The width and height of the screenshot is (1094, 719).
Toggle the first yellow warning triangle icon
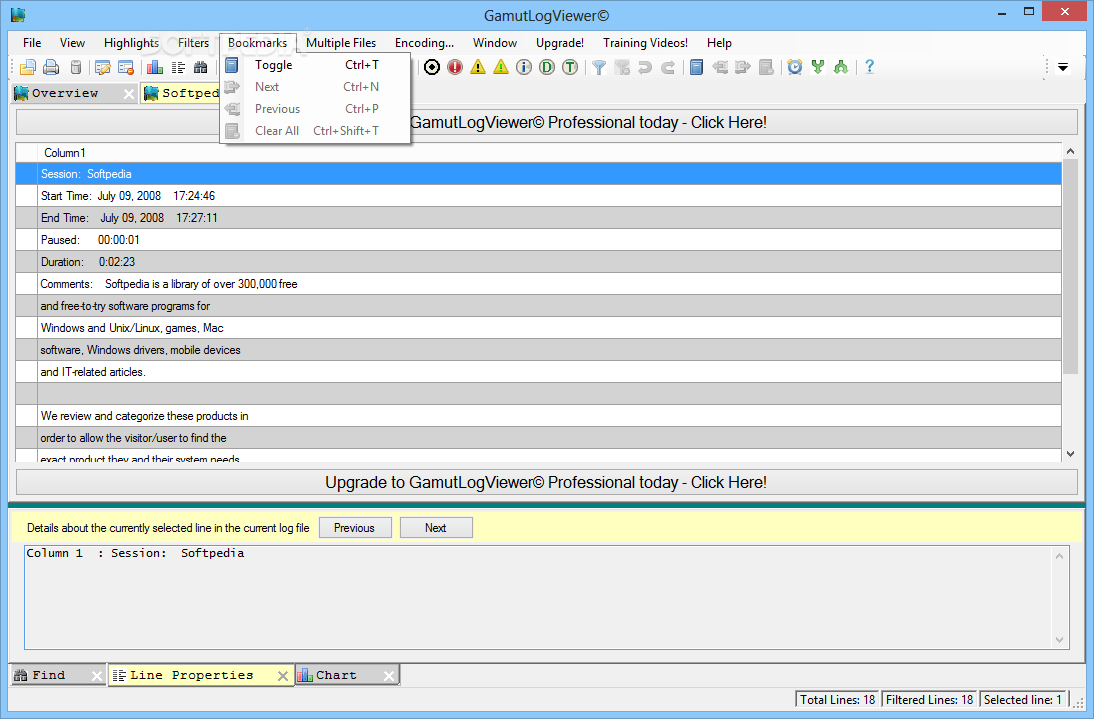coord(478,67)
